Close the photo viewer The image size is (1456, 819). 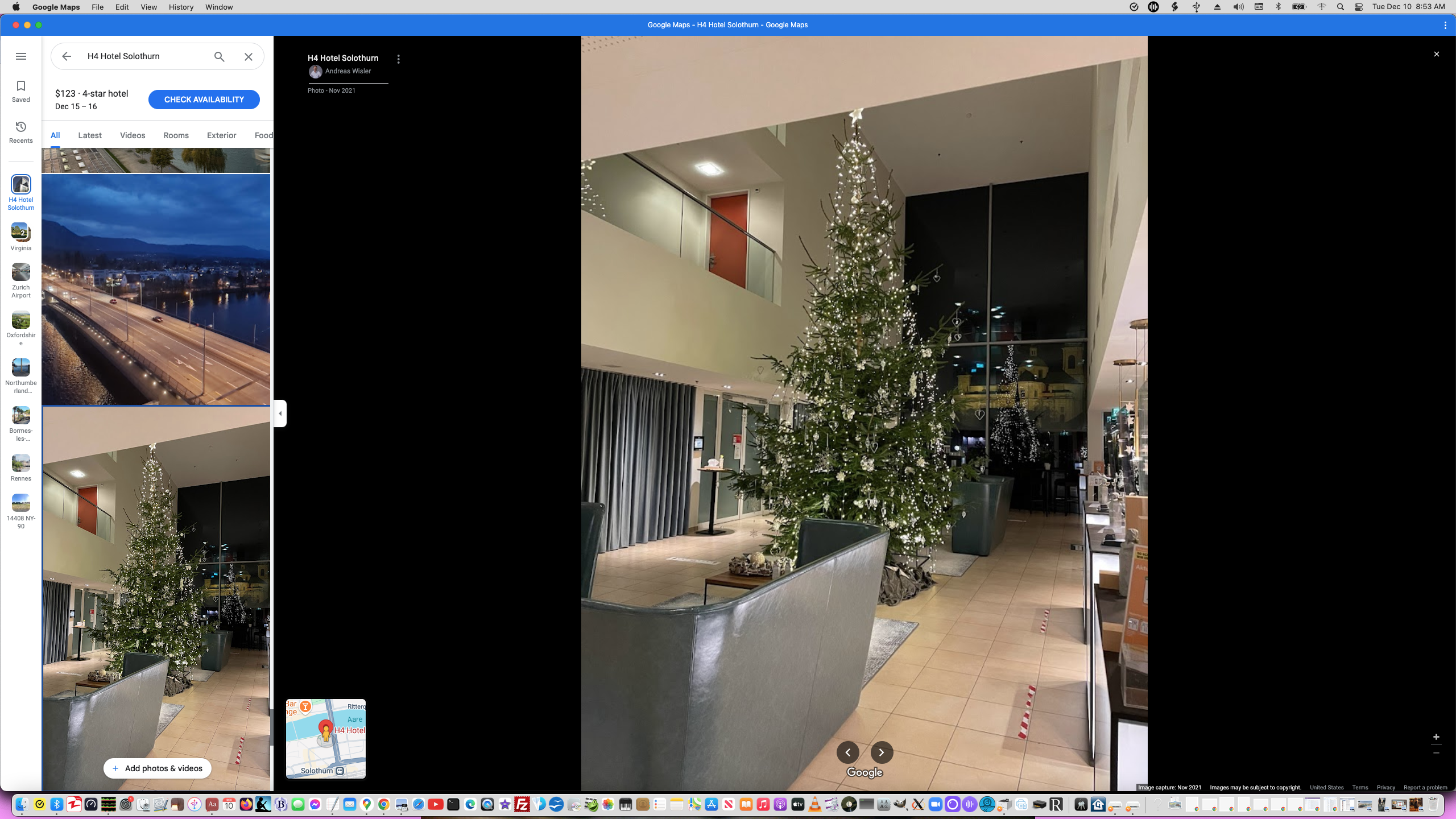click(1437, 54)
